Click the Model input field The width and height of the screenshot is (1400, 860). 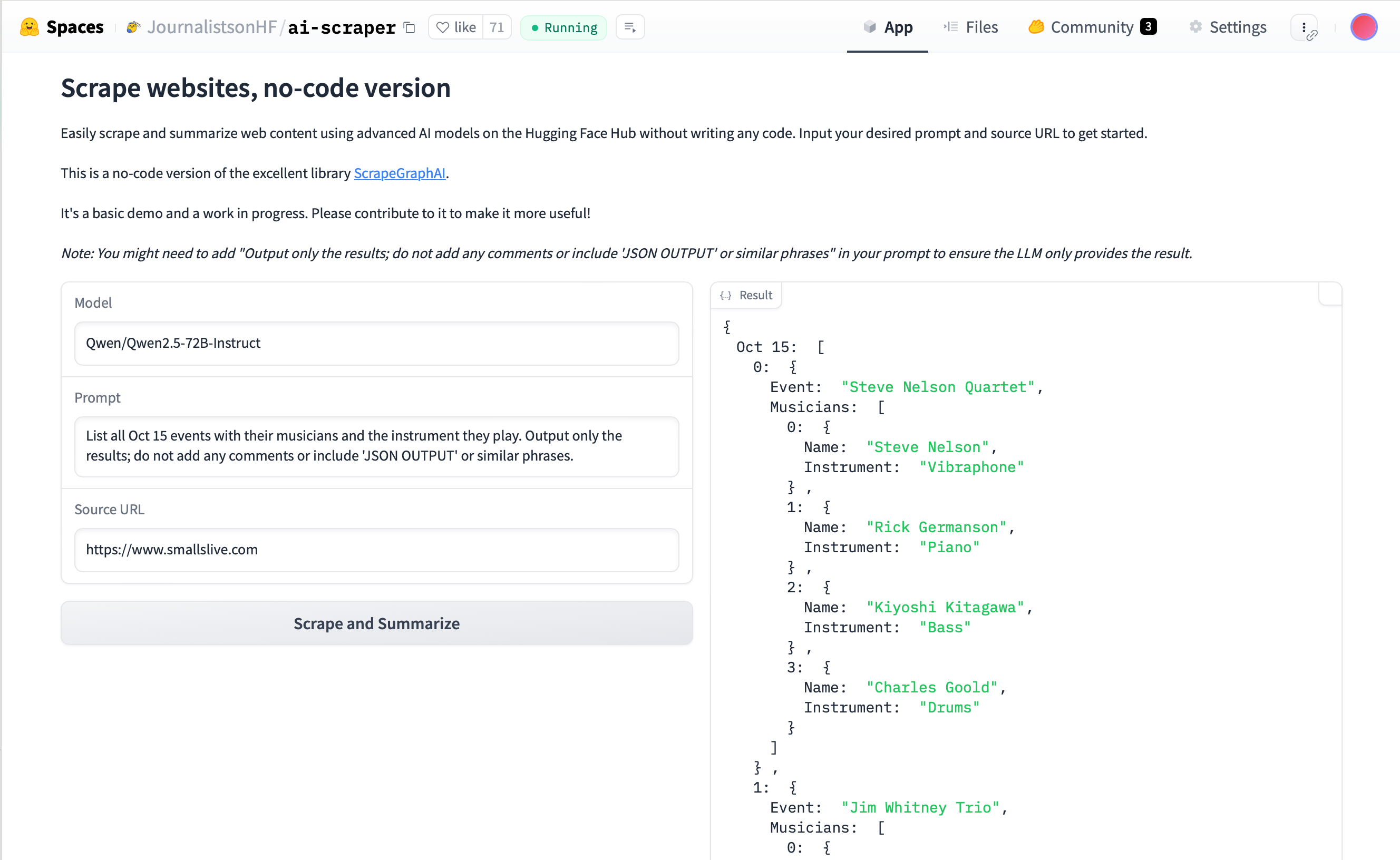pos(376,343)
